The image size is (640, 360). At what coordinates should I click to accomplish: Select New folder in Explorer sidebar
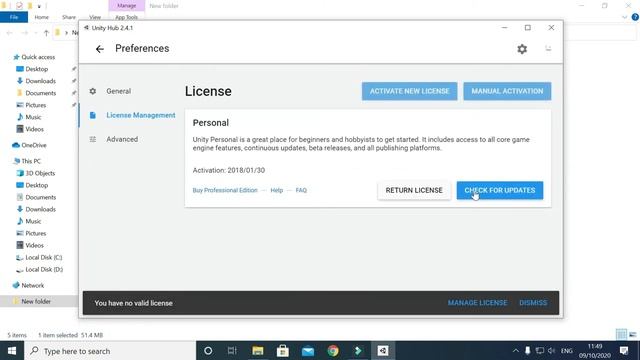pos(36,301)
